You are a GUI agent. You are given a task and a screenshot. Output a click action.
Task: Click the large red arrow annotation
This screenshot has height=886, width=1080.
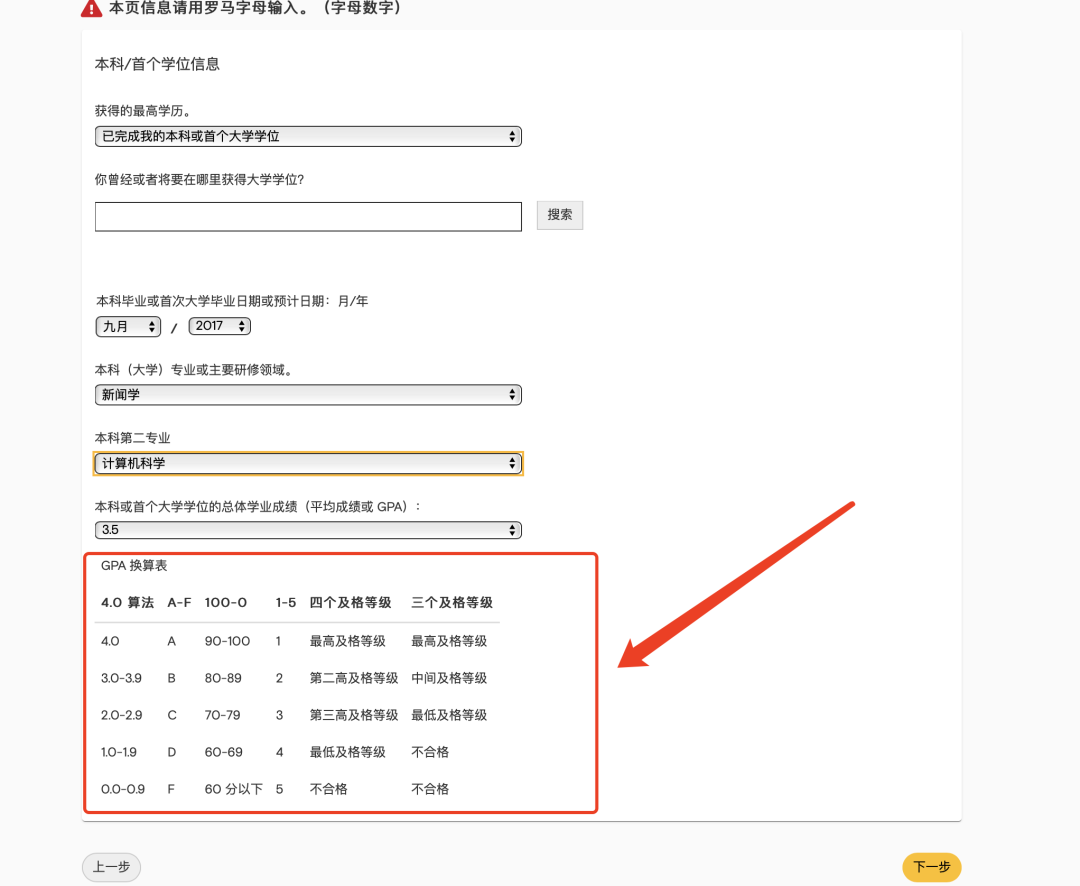tap(735, 584)
